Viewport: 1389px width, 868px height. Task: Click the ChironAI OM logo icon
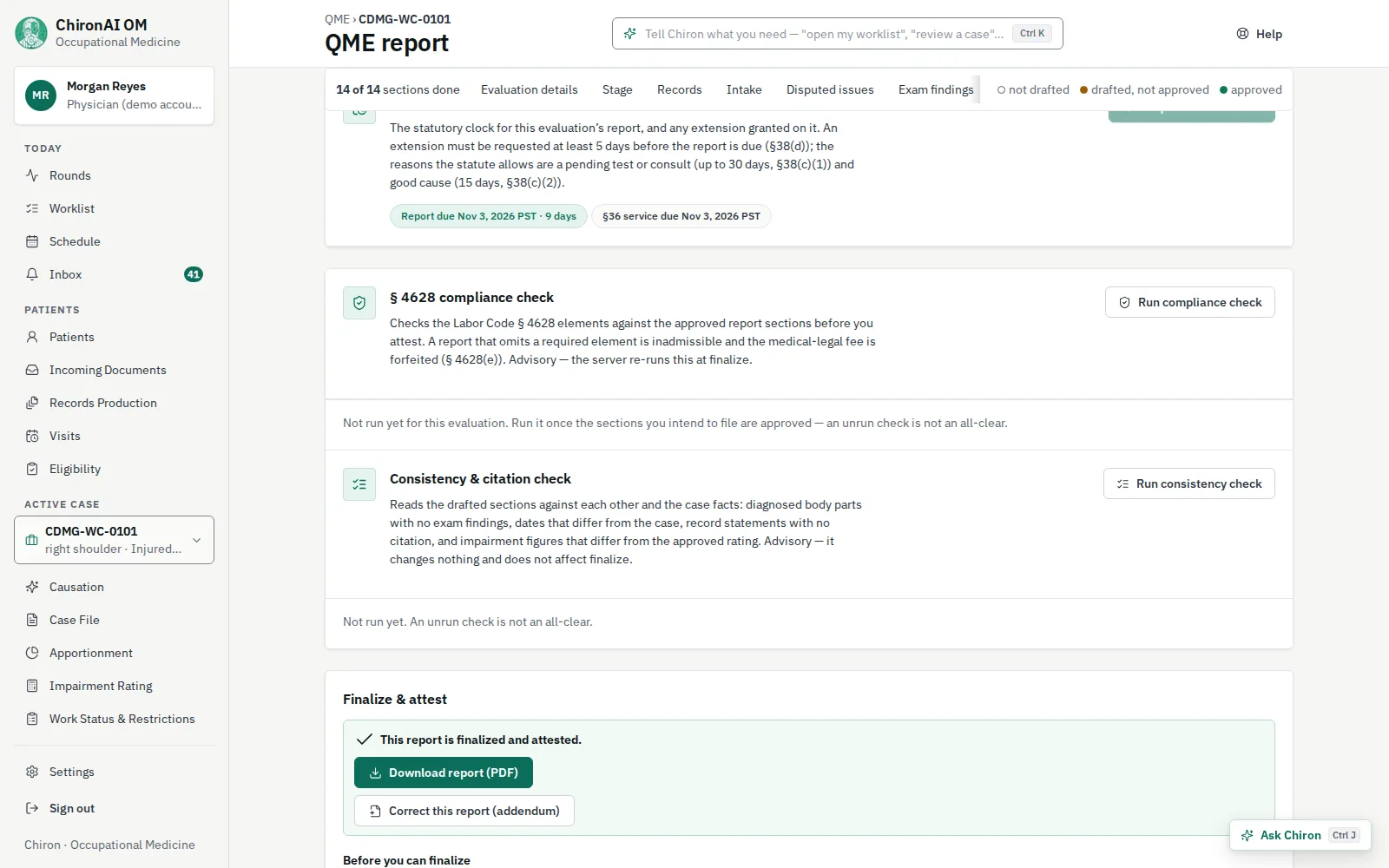coord(31,33)
